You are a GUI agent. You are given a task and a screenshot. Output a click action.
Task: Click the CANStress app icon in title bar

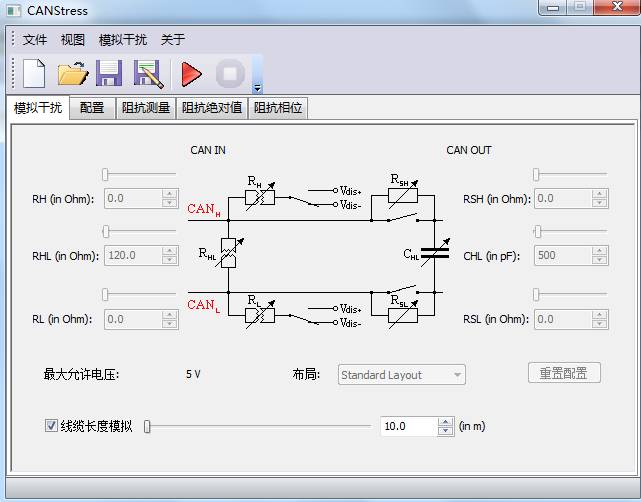click(12, 11)
